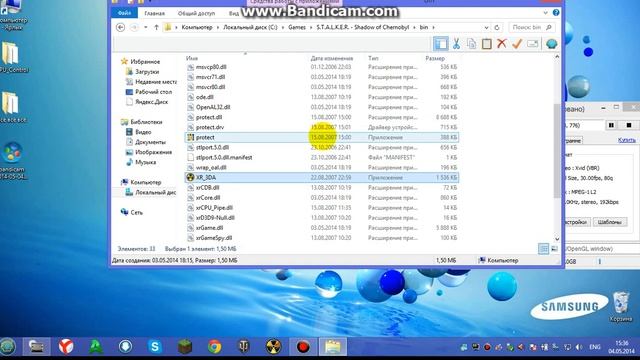Screen dimensions: 640x360
Task: Click the Paste clipboard toolbar icon
Action: pyautogui.click(x=487, y=44)
